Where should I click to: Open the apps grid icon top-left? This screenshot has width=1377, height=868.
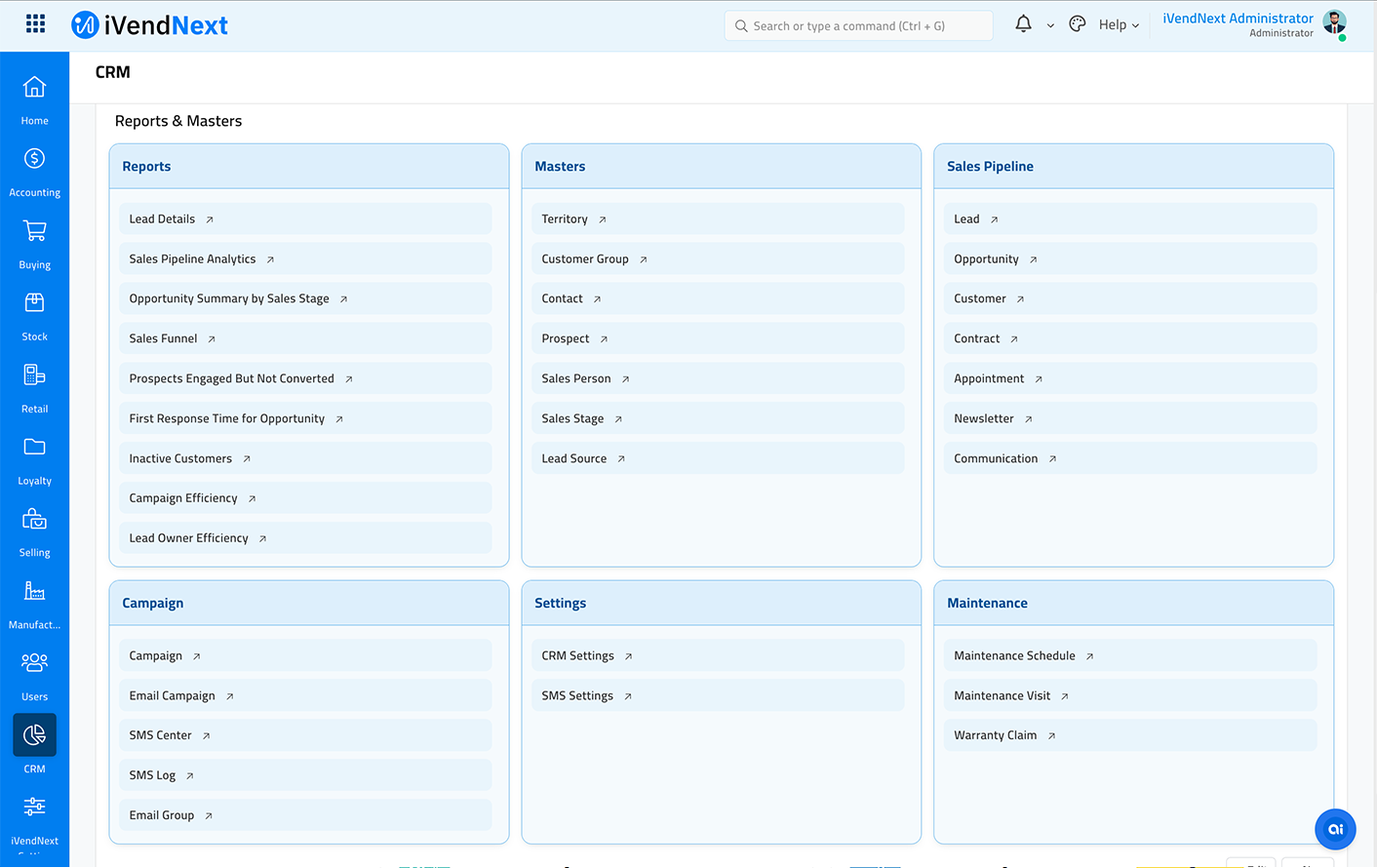(35, 22)
